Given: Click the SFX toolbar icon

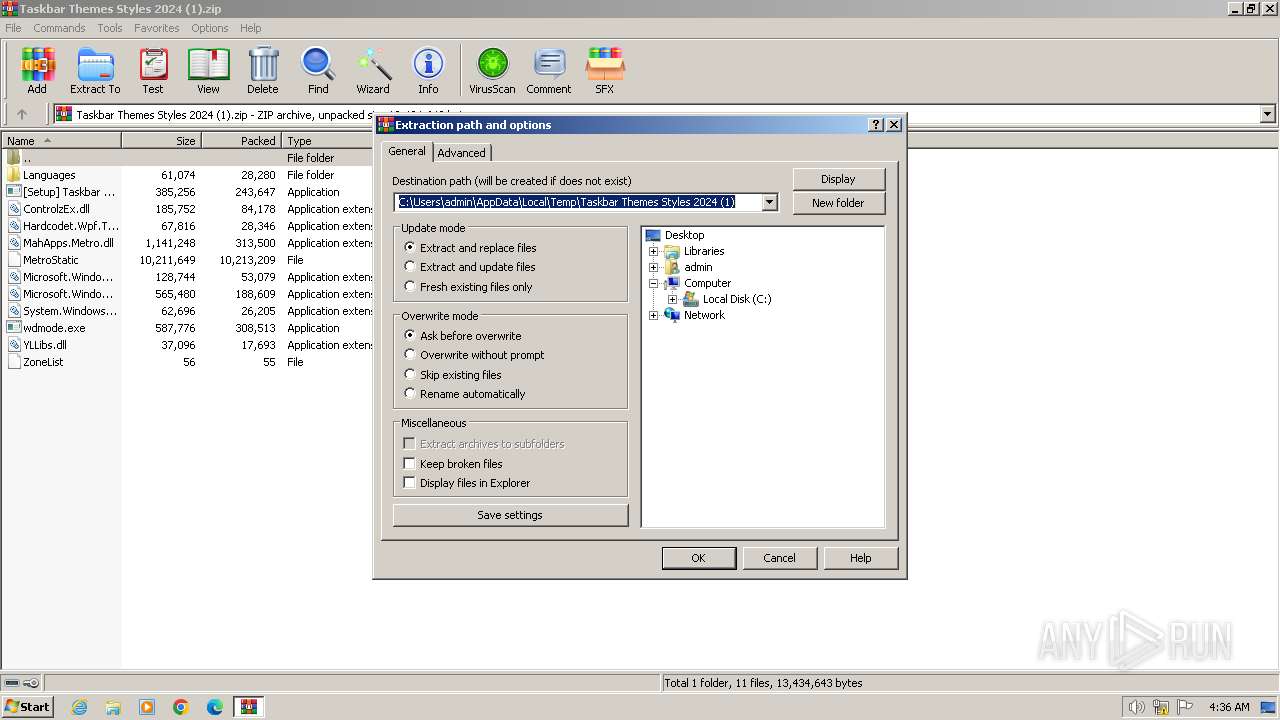Looking at the screenshot, I should point(605,70).
